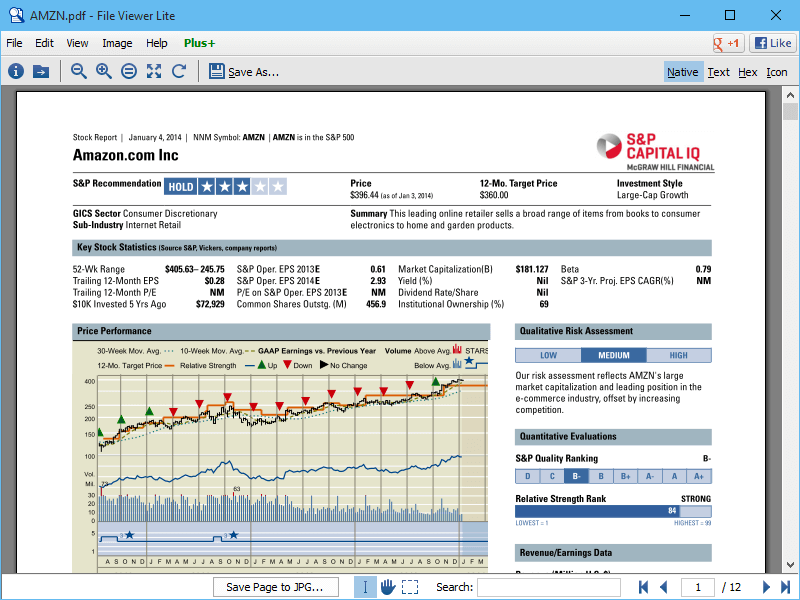Screen dimensions: 800x600
Task: Click the vertical scrollbar thumb
Action: point(790,111)
